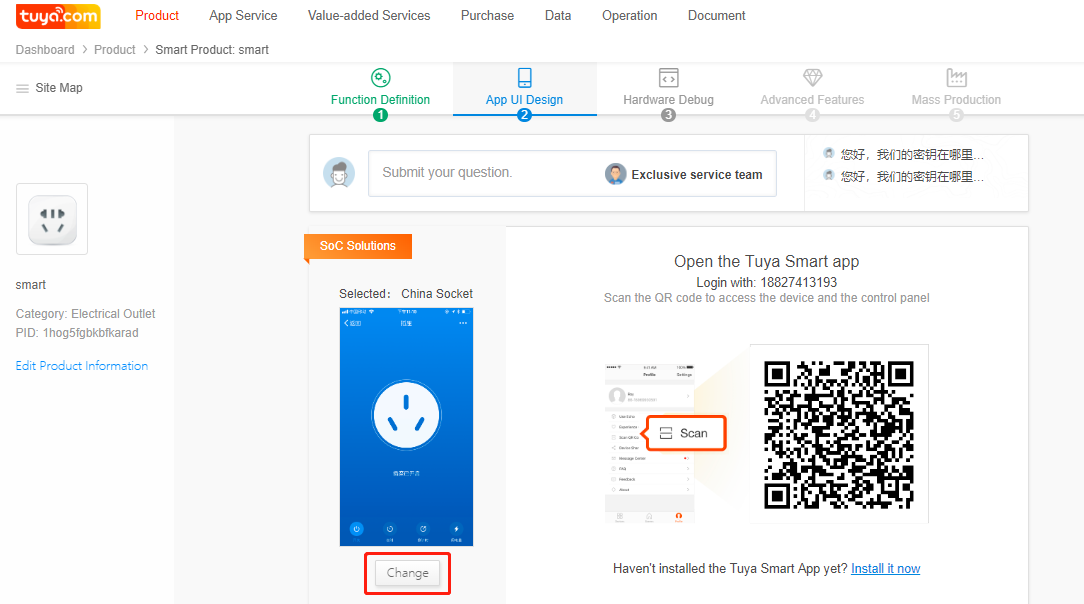Select the Function Definition step icon
1084x604 pixels.
(380, 78)
